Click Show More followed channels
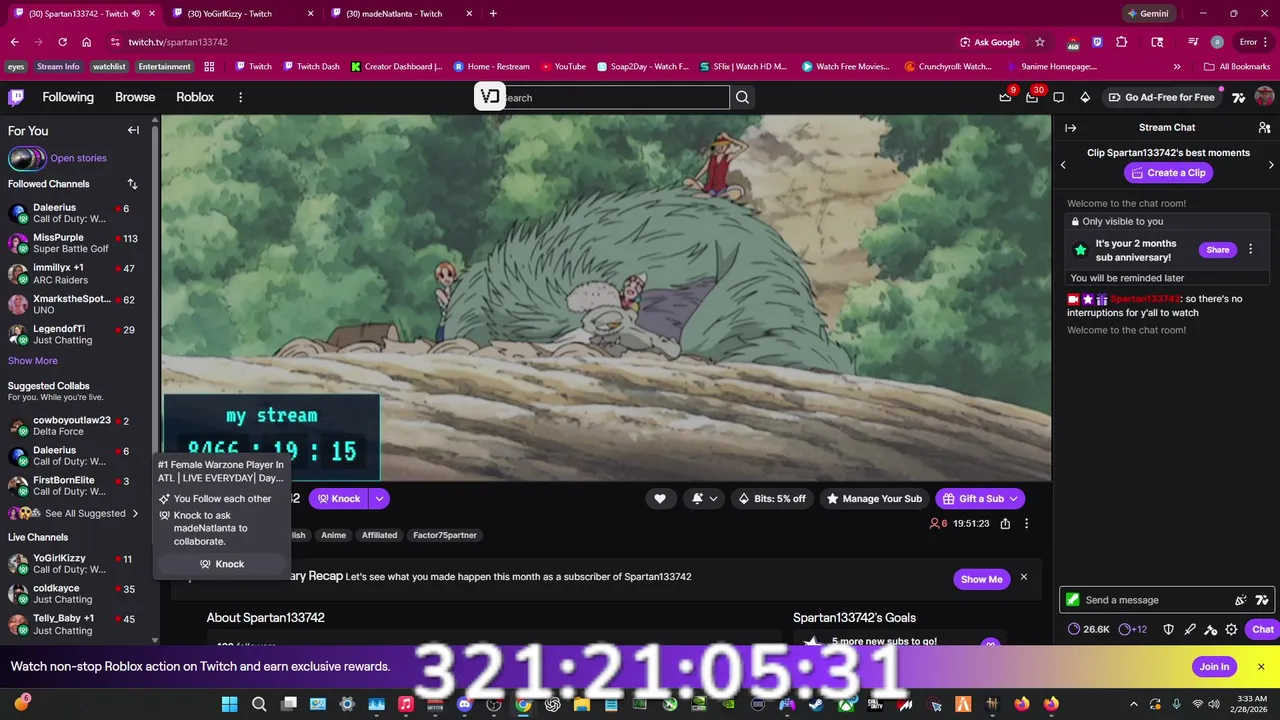 click(33, 361)
